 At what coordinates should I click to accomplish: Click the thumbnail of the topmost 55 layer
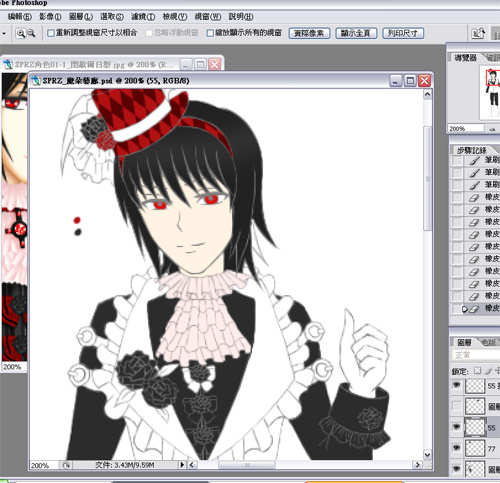point(475,386)
